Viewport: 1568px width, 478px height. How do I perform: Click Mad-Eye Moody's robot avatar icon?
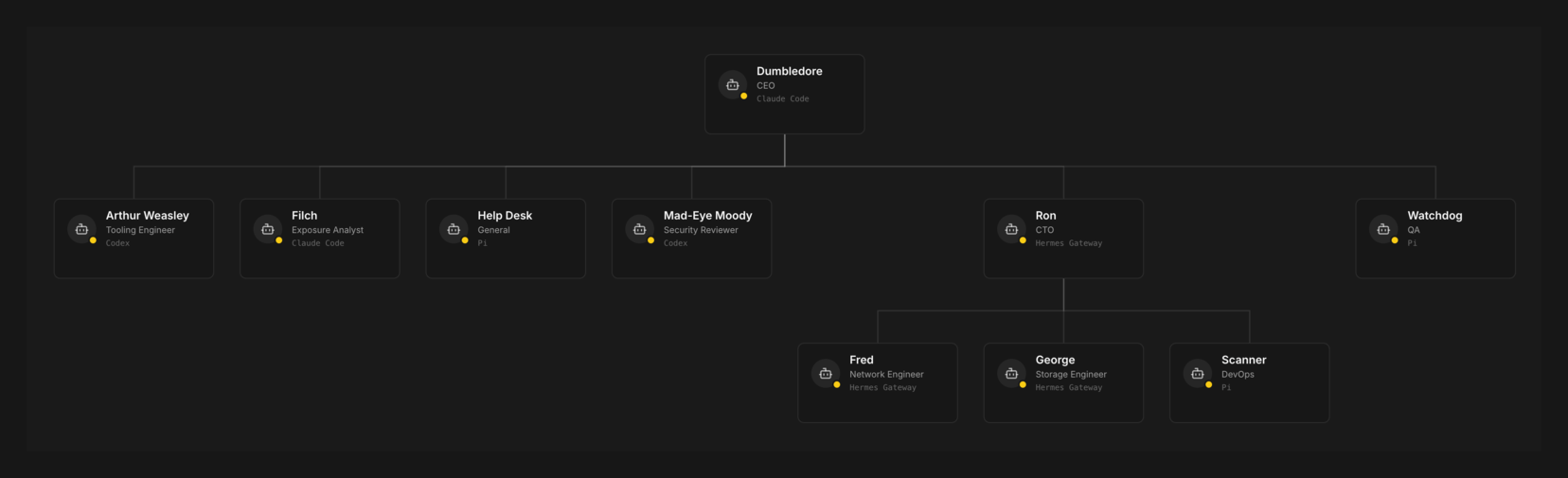point(640,229)
